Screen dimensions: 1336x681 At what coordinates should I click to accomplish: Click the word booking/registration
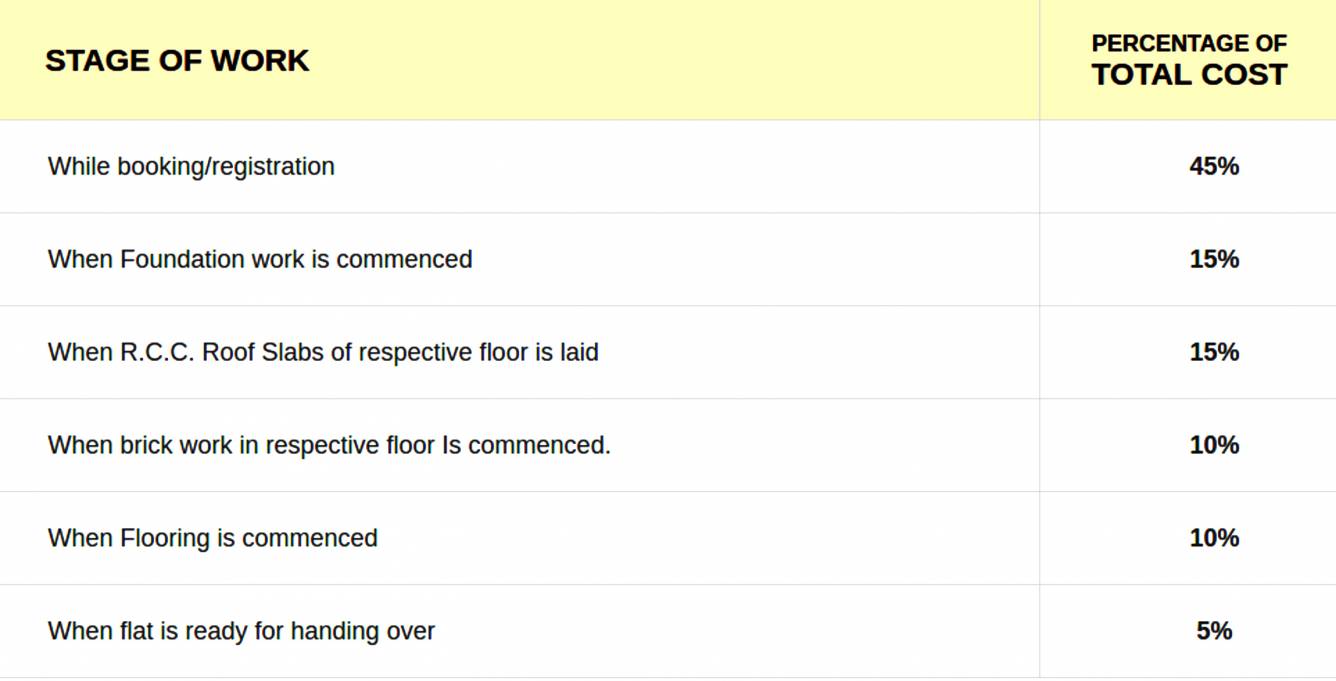[x=226, y=166]
